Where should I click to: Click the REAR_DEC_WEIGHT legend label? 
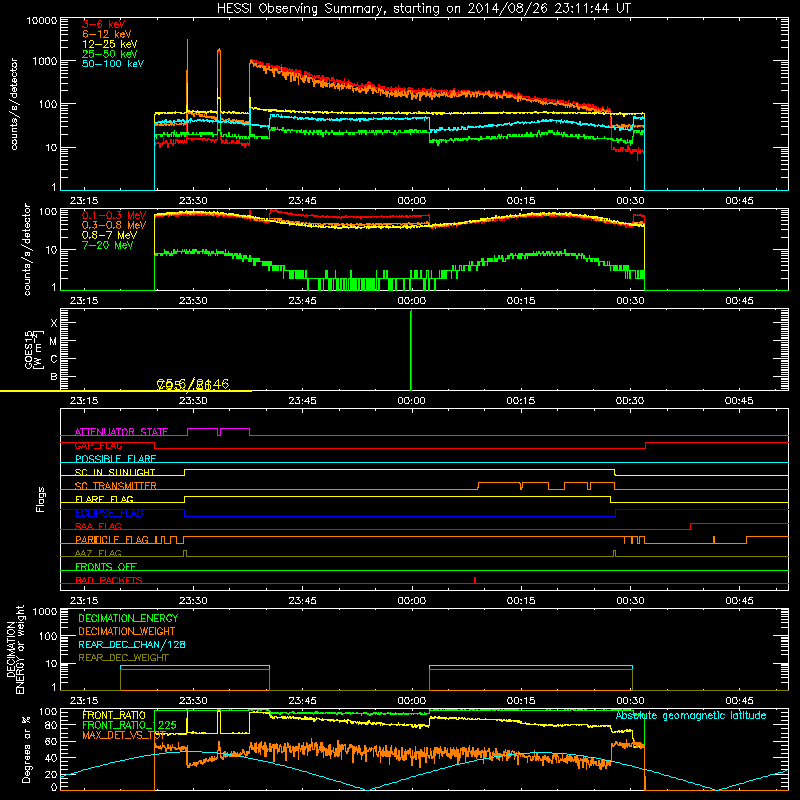click(123, 658)
